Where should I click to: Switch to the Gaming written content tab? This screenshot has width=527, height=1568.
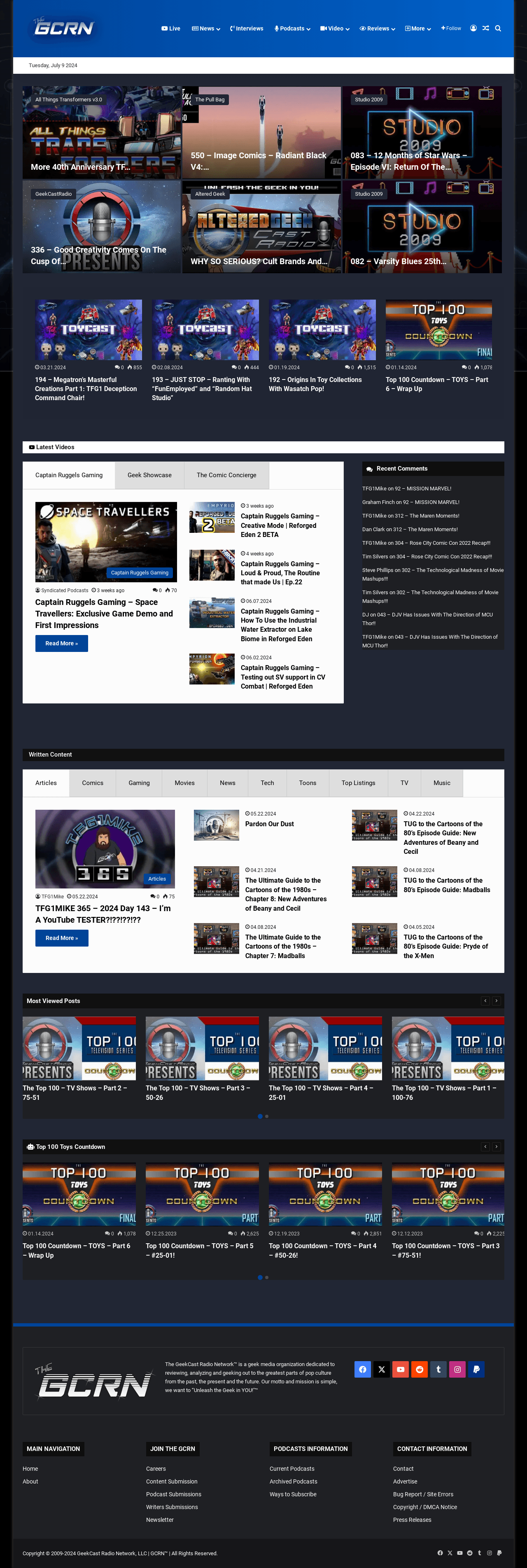click(x=139, y=783)
